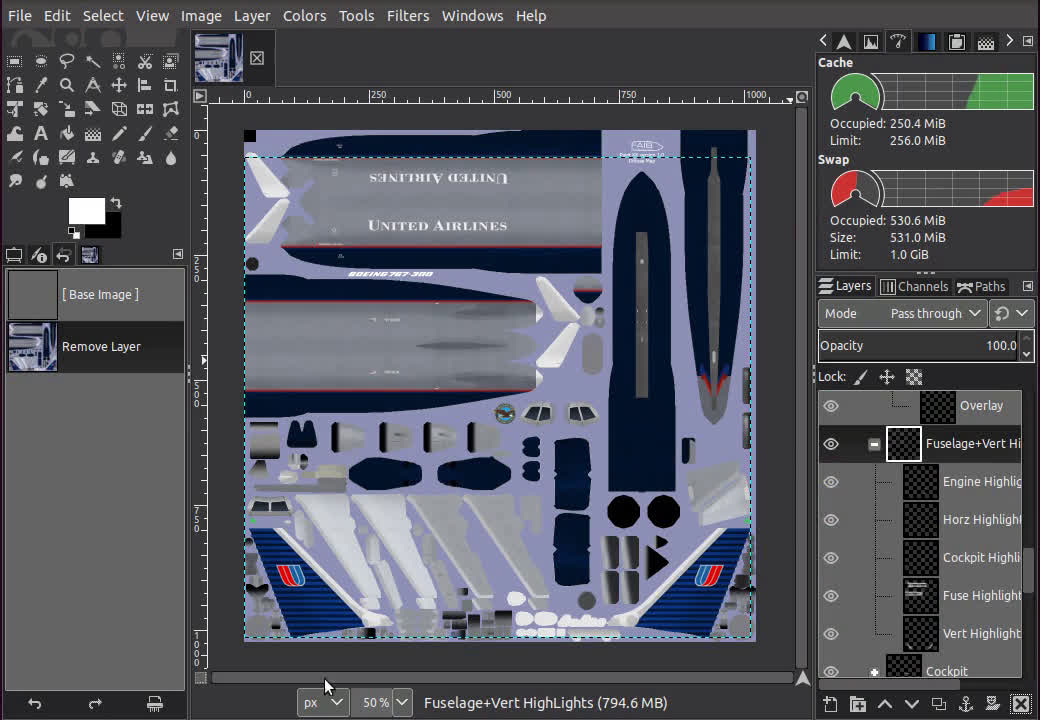Pick the Pencil tool in toolbox
The height and width of the screenshot is (720, 1040).
coord(119,133)
